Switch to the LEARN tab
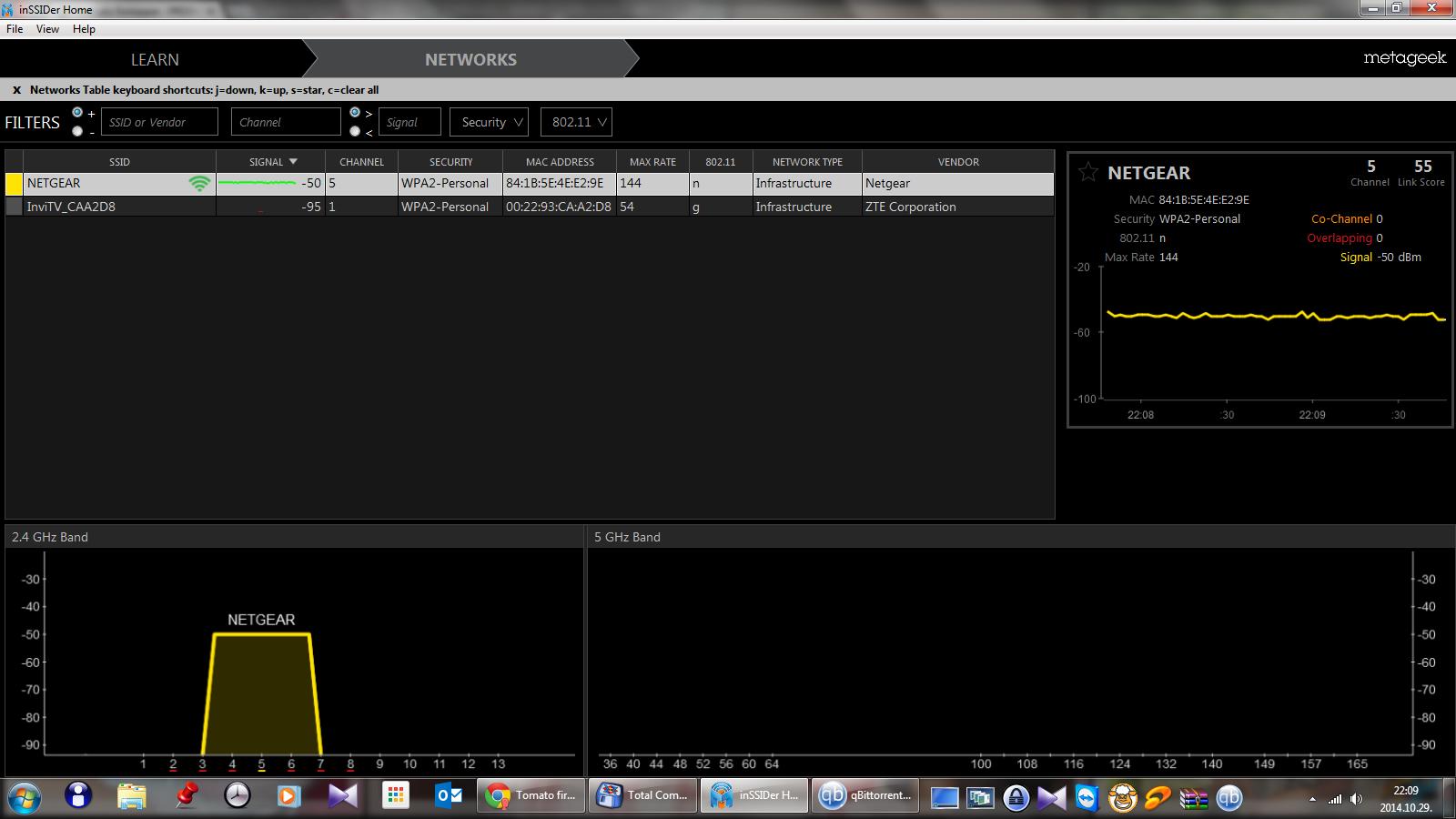Image resolution: width=1456 pixels, height=819 pixels. click(155, 59)
